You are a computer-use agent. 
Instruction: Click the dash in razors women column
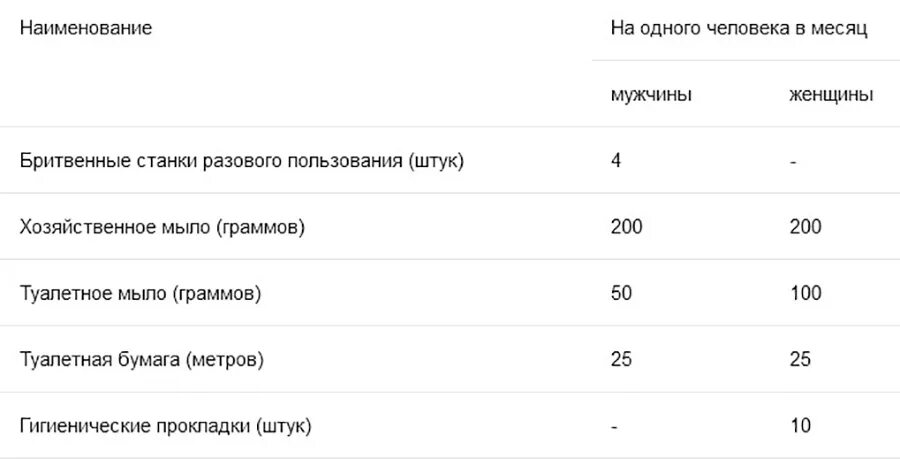[793, 162]
